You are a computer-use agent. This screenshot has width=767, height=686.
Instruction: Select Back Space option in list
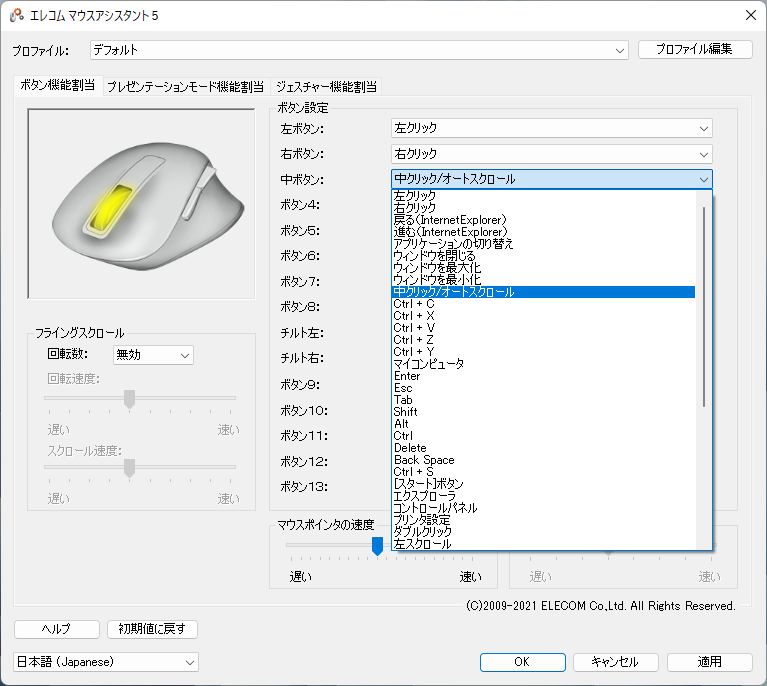tap(543, 459)
